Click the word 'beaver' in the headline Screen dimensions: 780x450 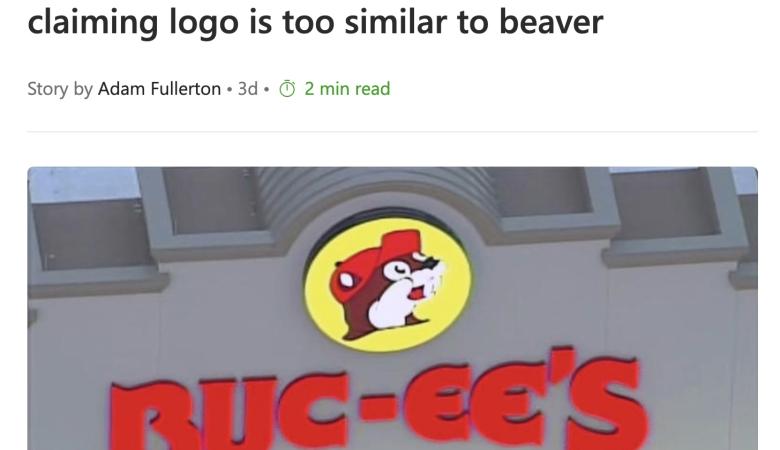[x=551, y=21]
